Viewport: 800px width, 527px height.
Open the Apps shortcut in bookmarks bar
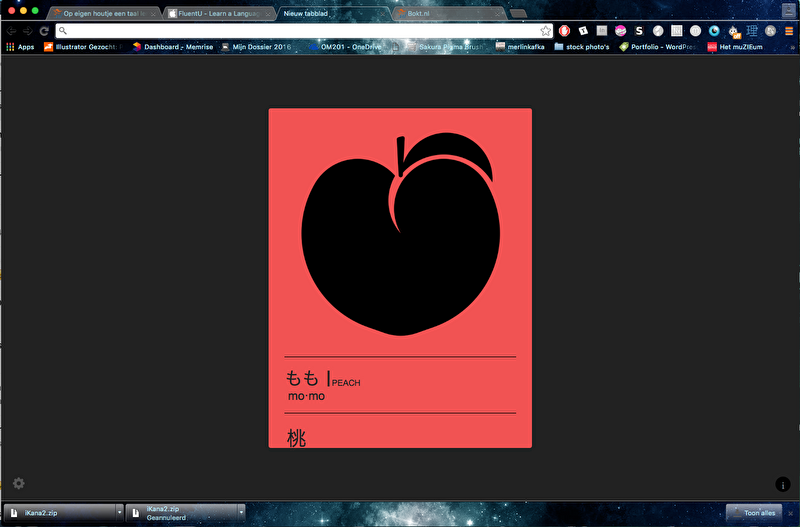pyautogui.click(x=20, y=46)
